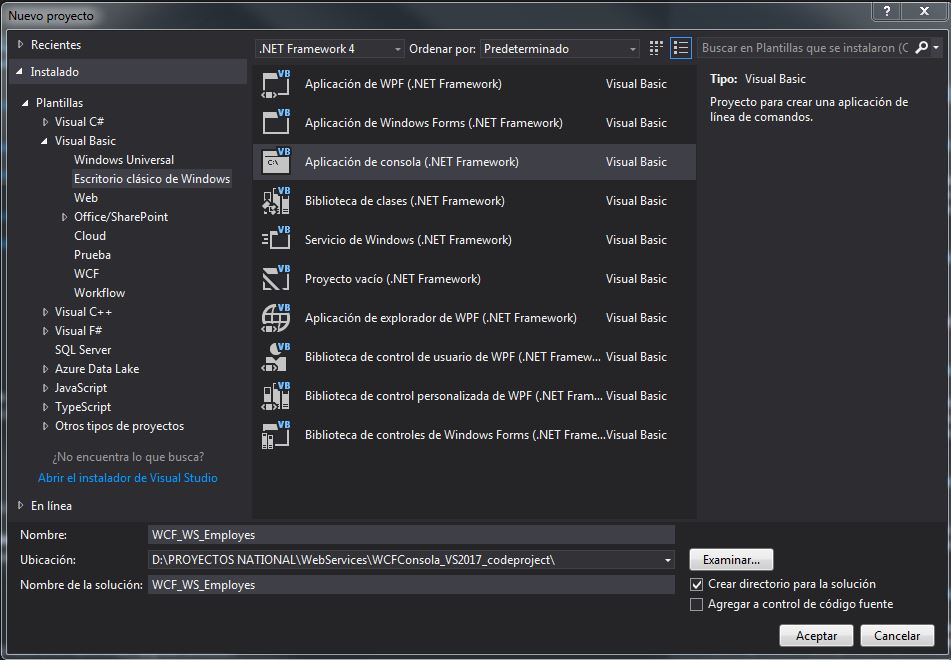The height and width of the screenshot is (660, 951).
Task: Collapse the Plantillas tree node
Action: [x=25, y=103]
